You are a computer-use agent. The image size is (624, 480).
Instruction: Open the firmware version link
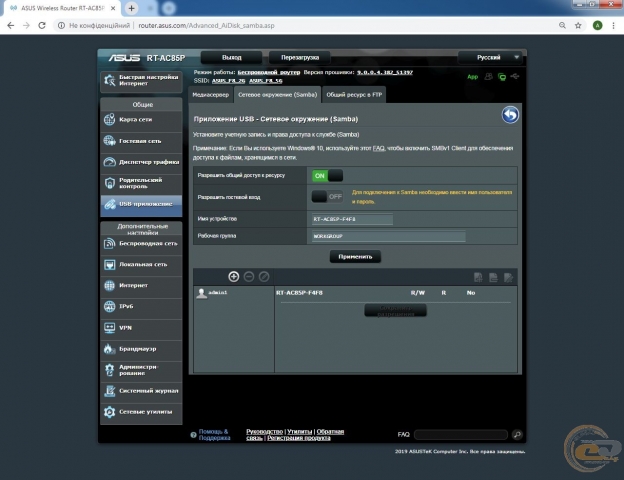coord(372,74)
